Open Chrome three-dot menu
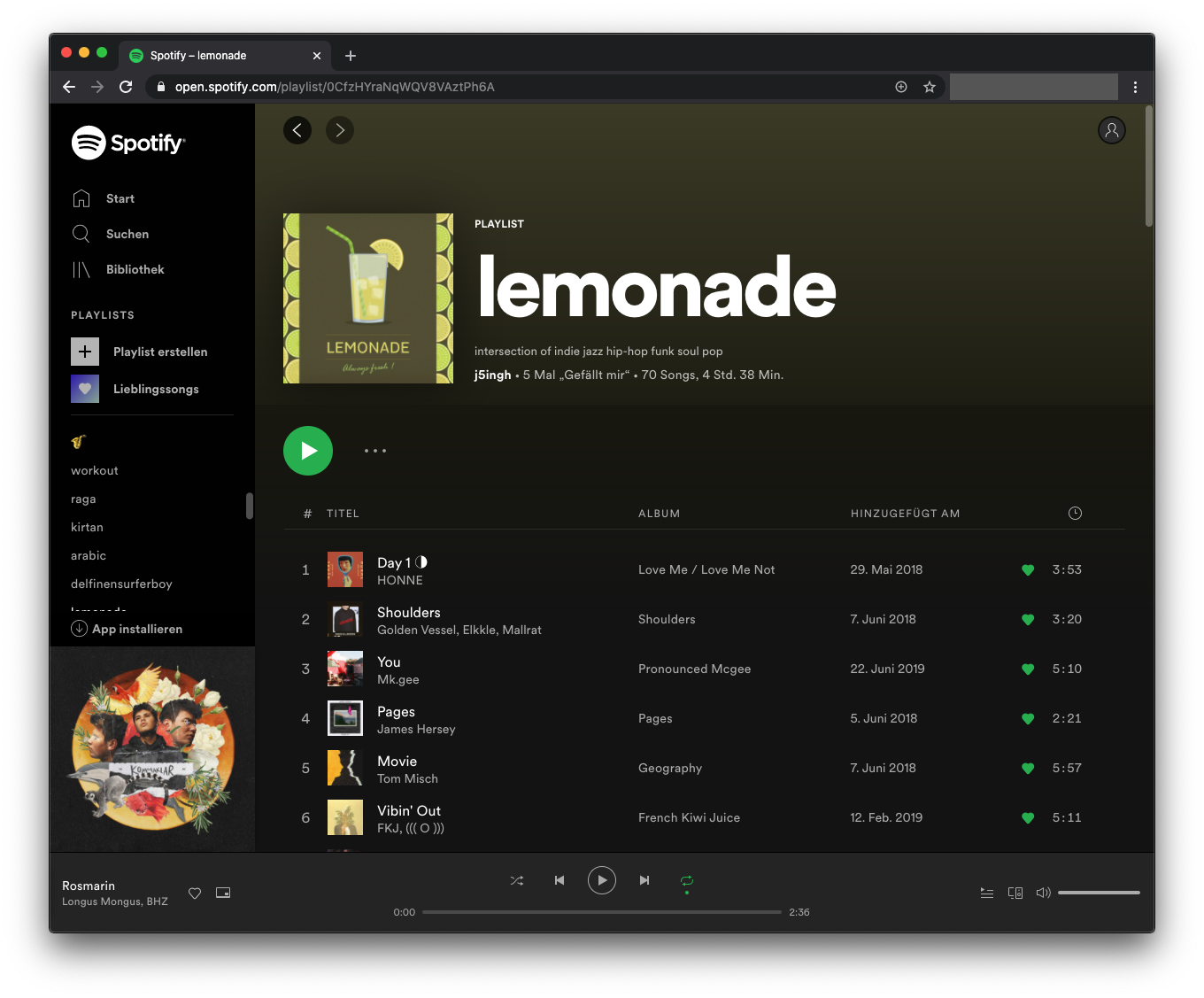1204x998 pixels. tap(1135, 87)
